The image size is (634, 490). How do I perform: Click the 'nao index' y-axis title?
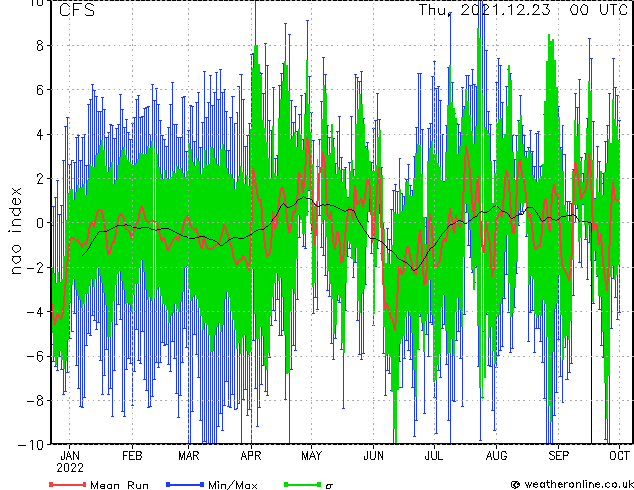15,230
